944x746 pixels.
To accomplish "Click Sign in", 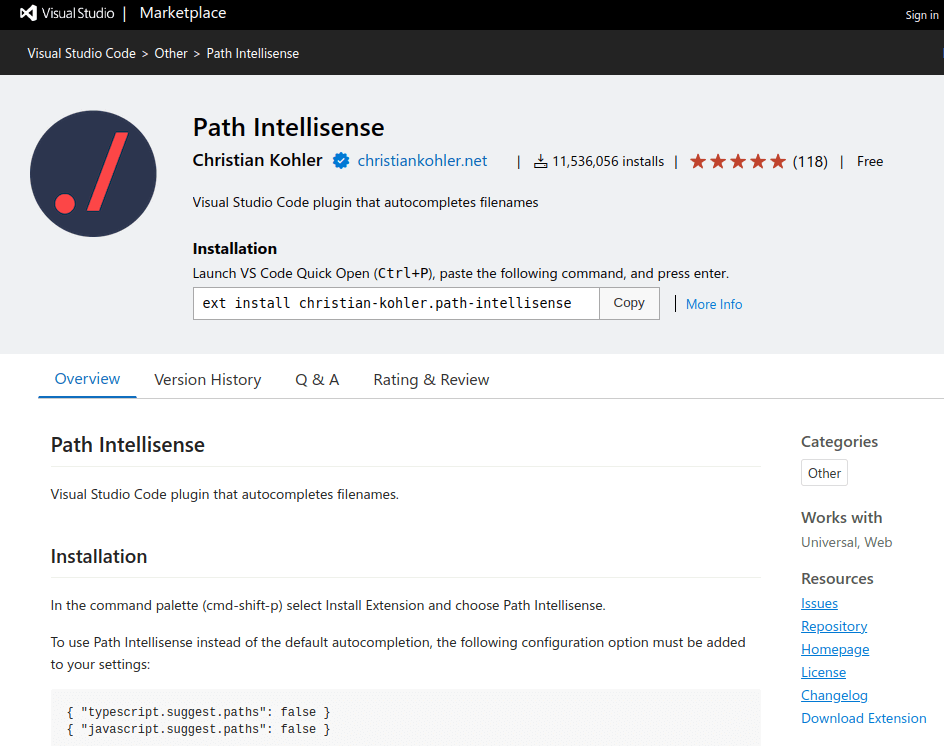I will tap(921, 14).
